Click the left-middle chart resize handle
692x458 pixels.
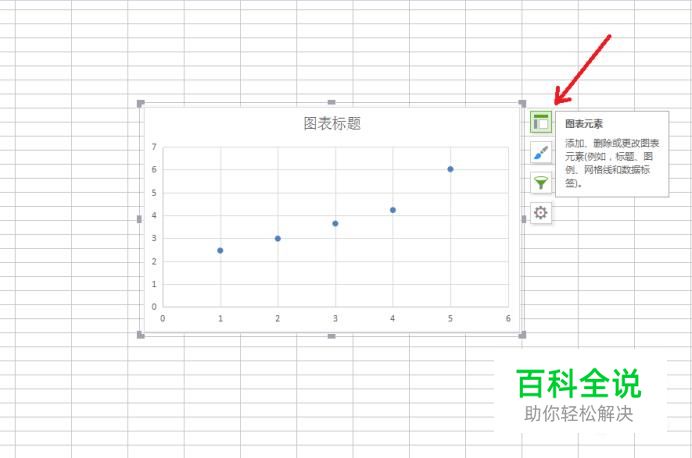pos(139,219)
